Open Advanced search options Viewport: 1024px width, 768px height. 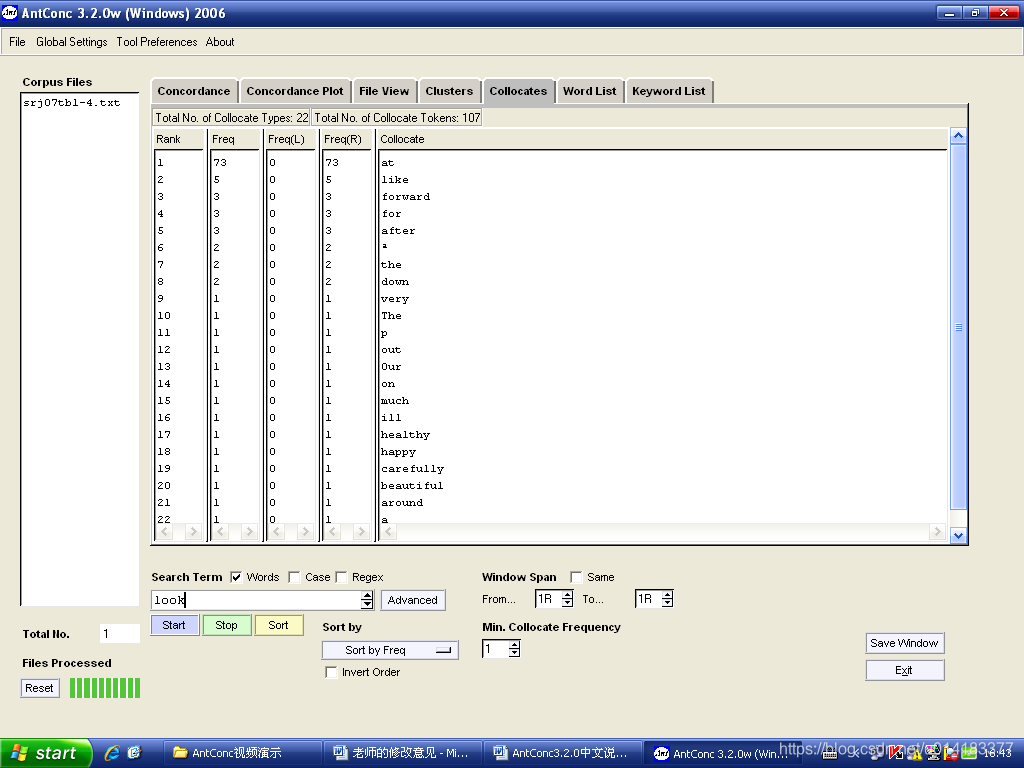pos(413,600)
